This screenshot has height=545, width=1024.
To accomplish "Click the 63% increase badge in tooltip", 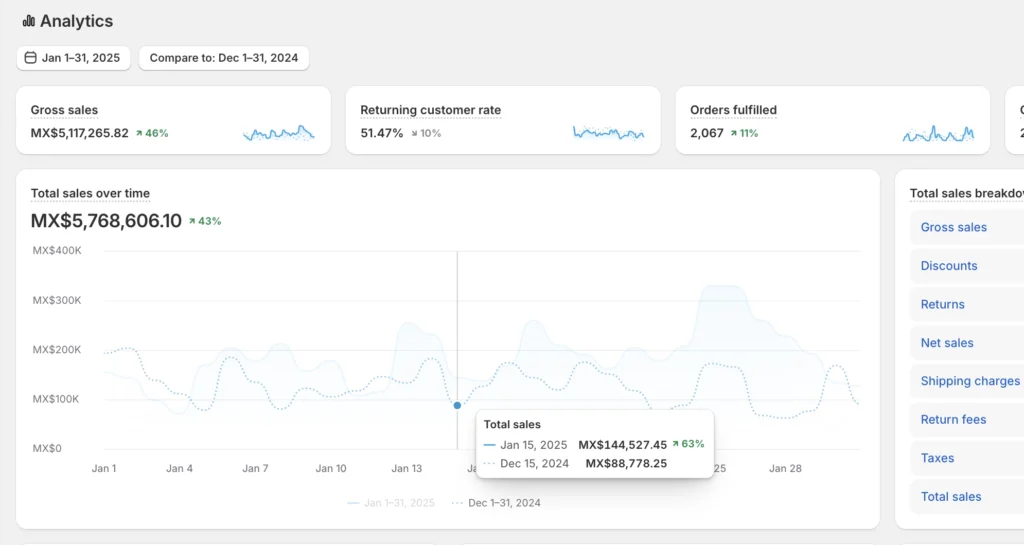I will coord(688,444).
